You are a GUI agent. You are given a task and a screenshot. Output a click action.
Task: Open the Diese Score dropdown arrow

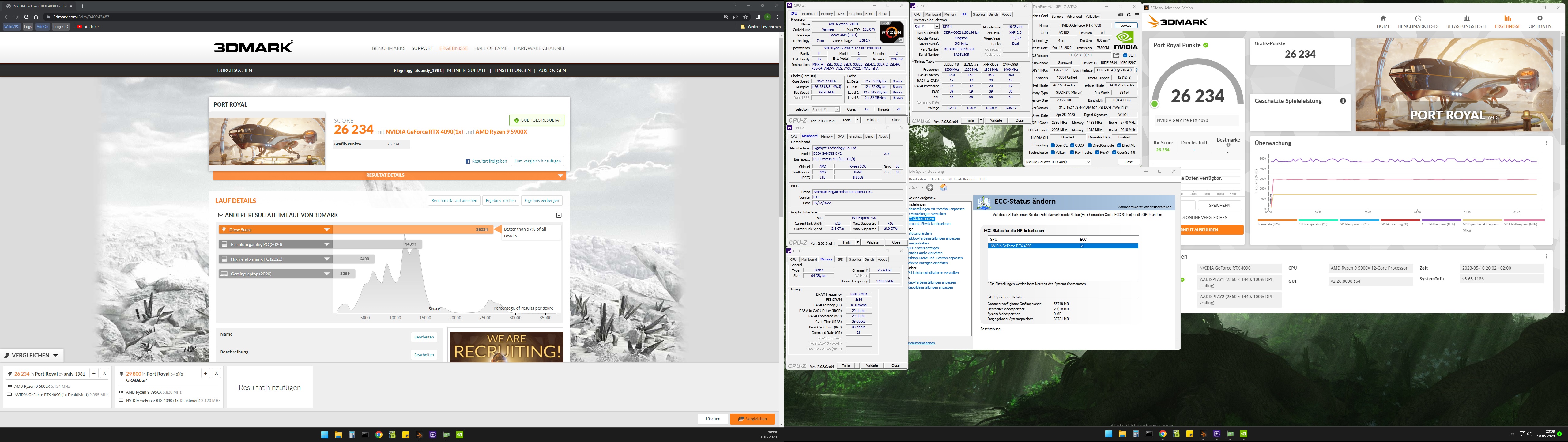[x=327, y=229]
